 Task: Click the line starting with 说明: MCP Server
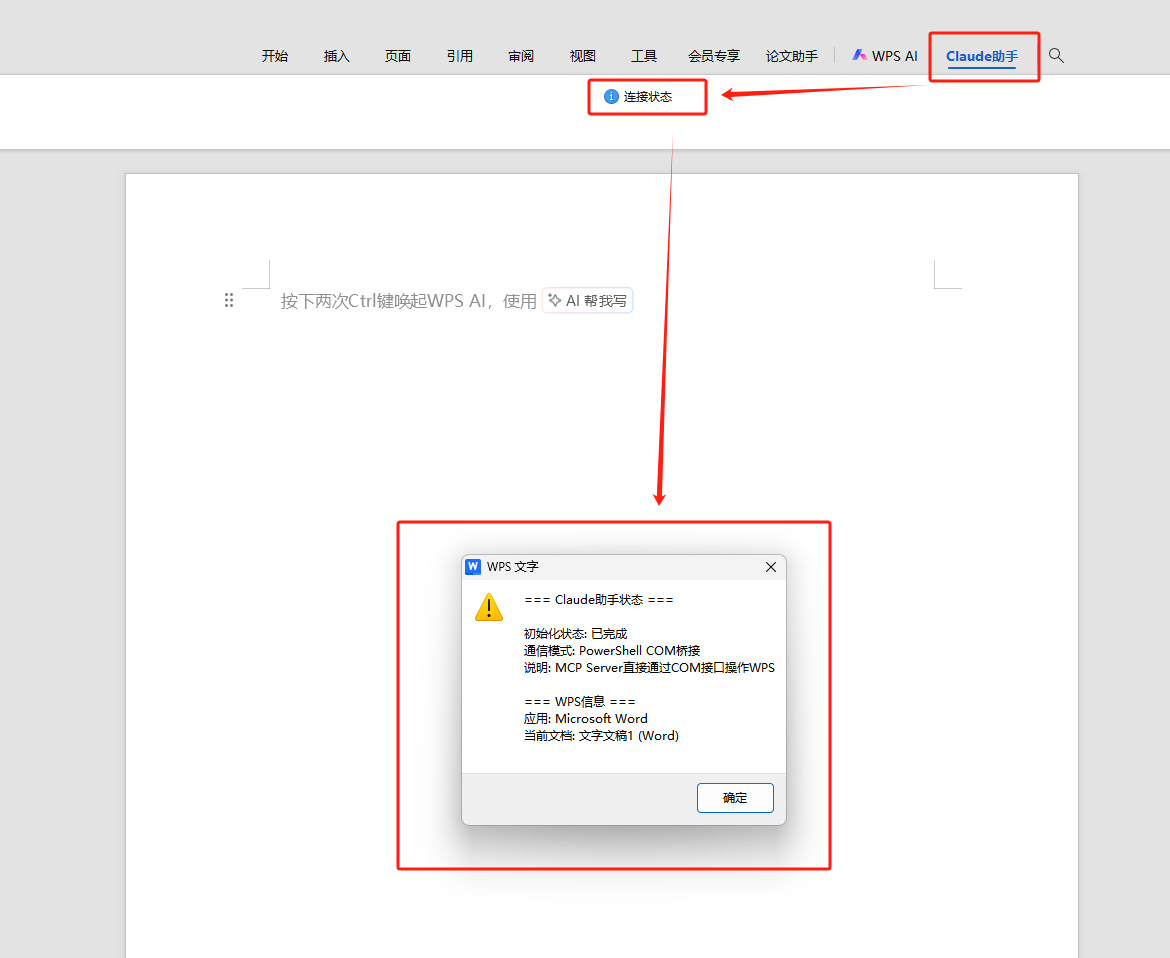pos(649,668)
